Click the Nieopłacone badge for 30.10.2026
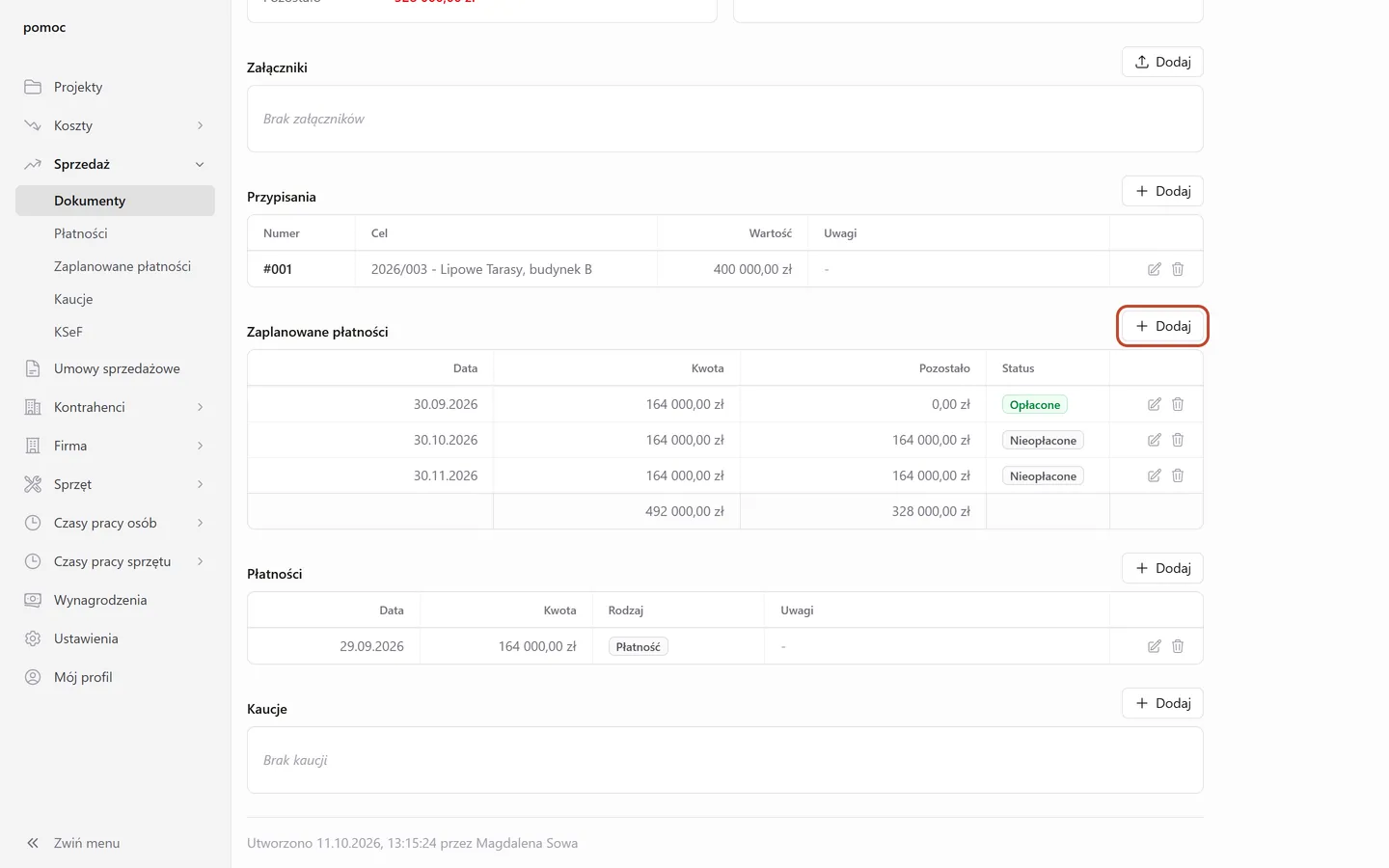Image resolution: width=1389 pixels, height=868 pixels. click(x=1043, y=441)
